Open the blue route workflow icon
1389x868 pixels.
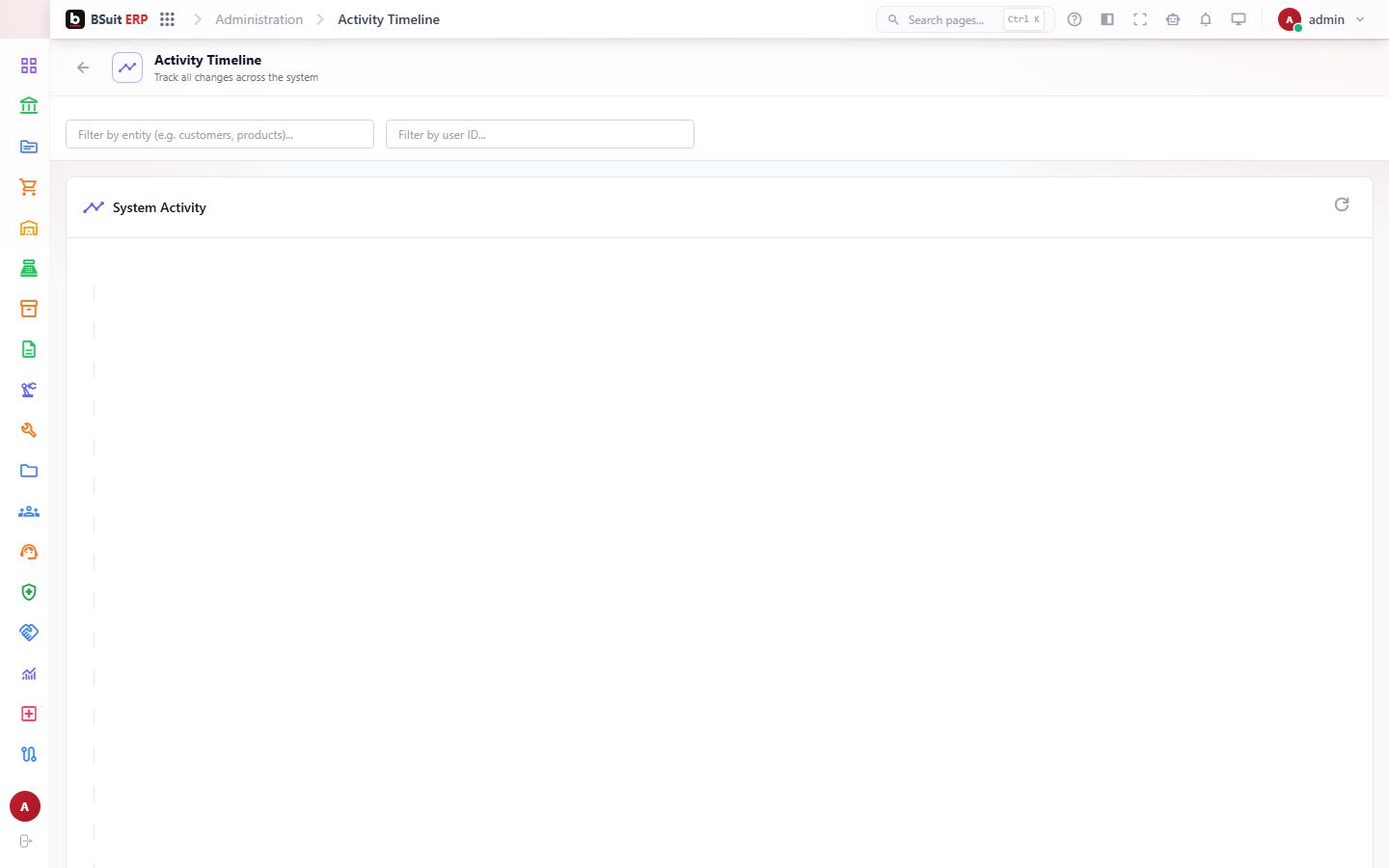click(29, 754)
